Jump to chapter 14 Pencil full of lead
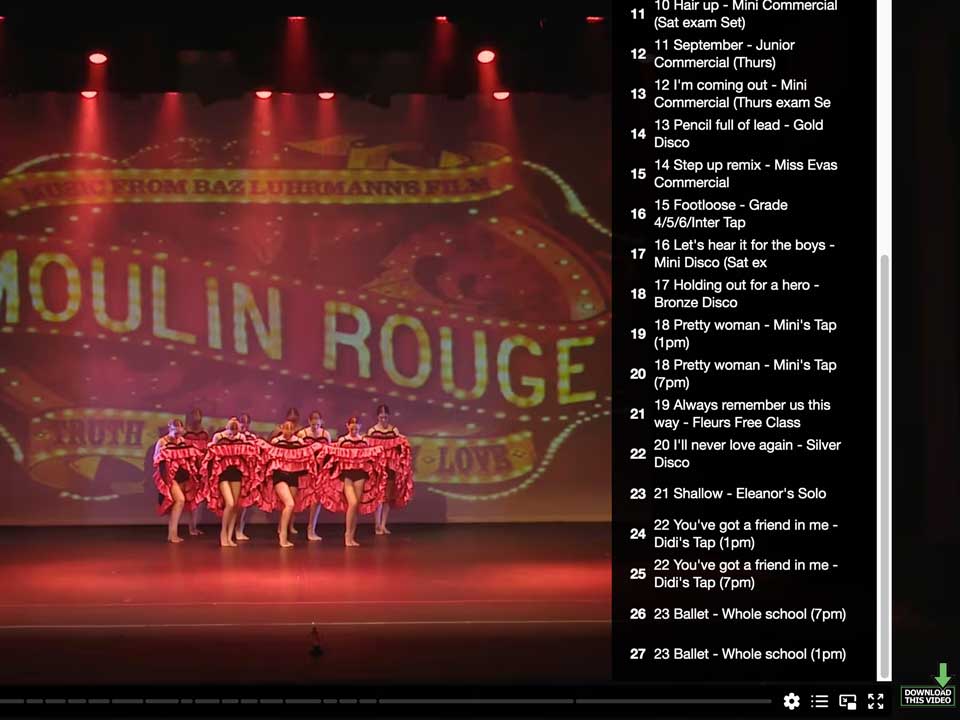Viewport: 960px width, 720px height. 744,133
